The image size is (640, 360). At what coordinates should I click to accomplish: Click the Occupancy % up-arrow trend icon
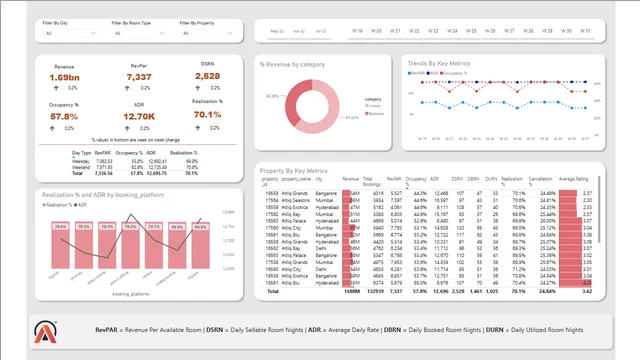coord(52,128)
